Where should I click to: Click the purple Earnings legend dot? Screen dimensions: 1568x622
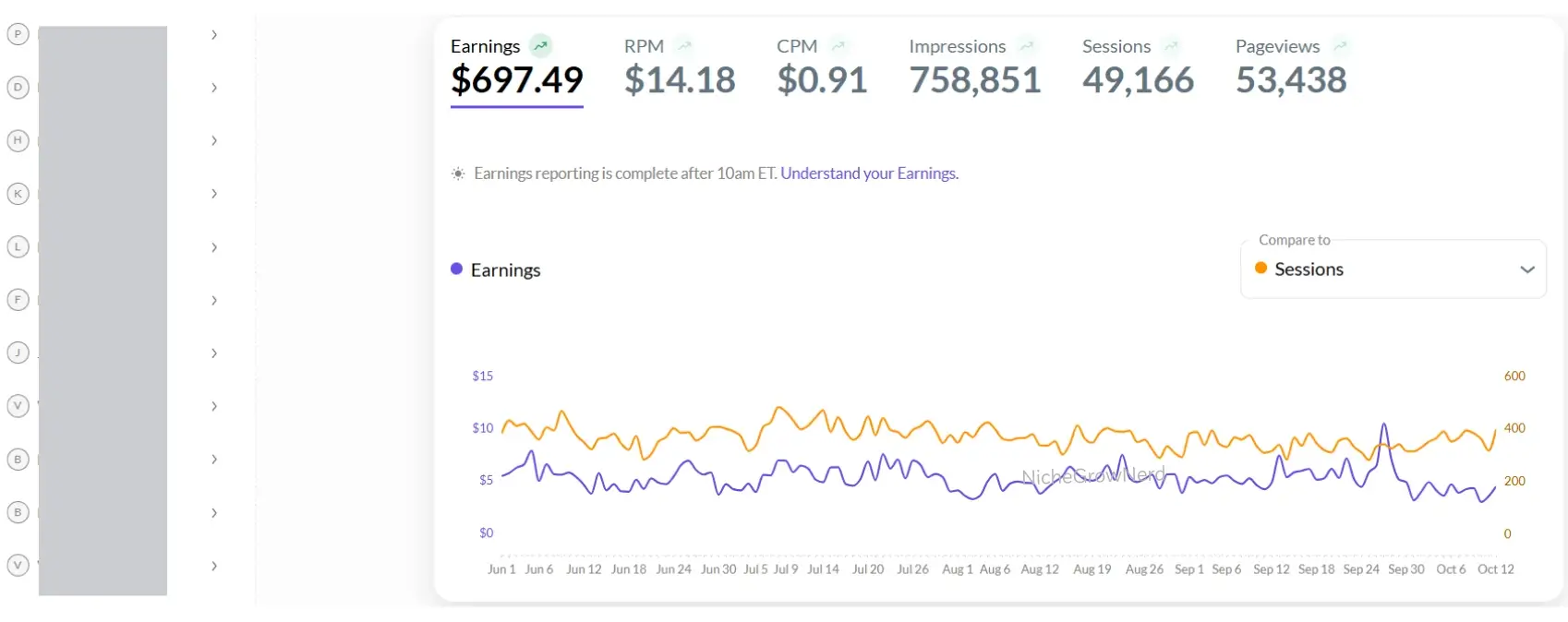tap(456, 269)
